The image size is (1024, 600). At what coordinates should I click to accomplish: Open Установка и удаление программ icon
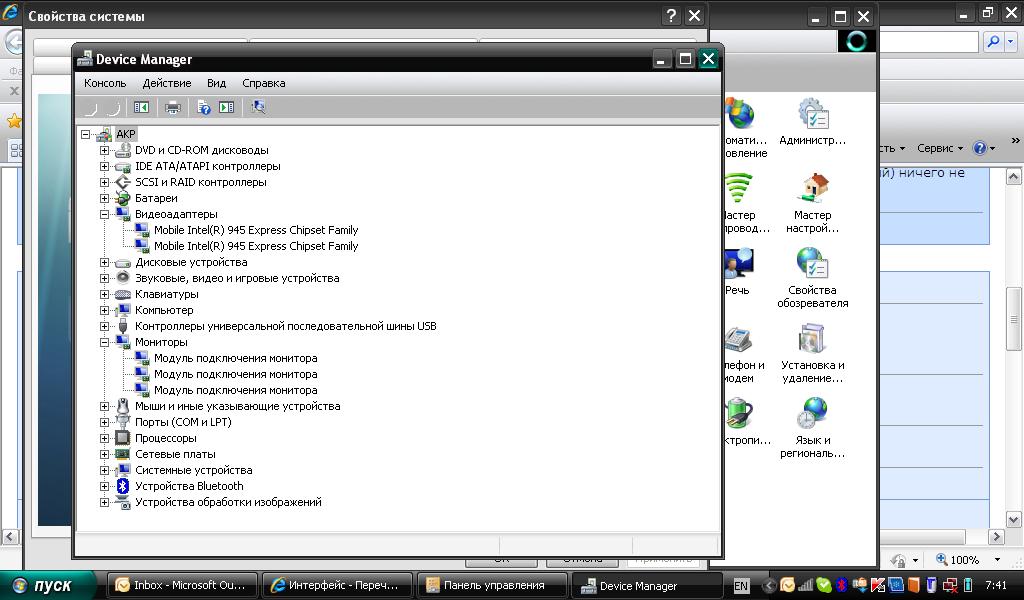[812, 353]
